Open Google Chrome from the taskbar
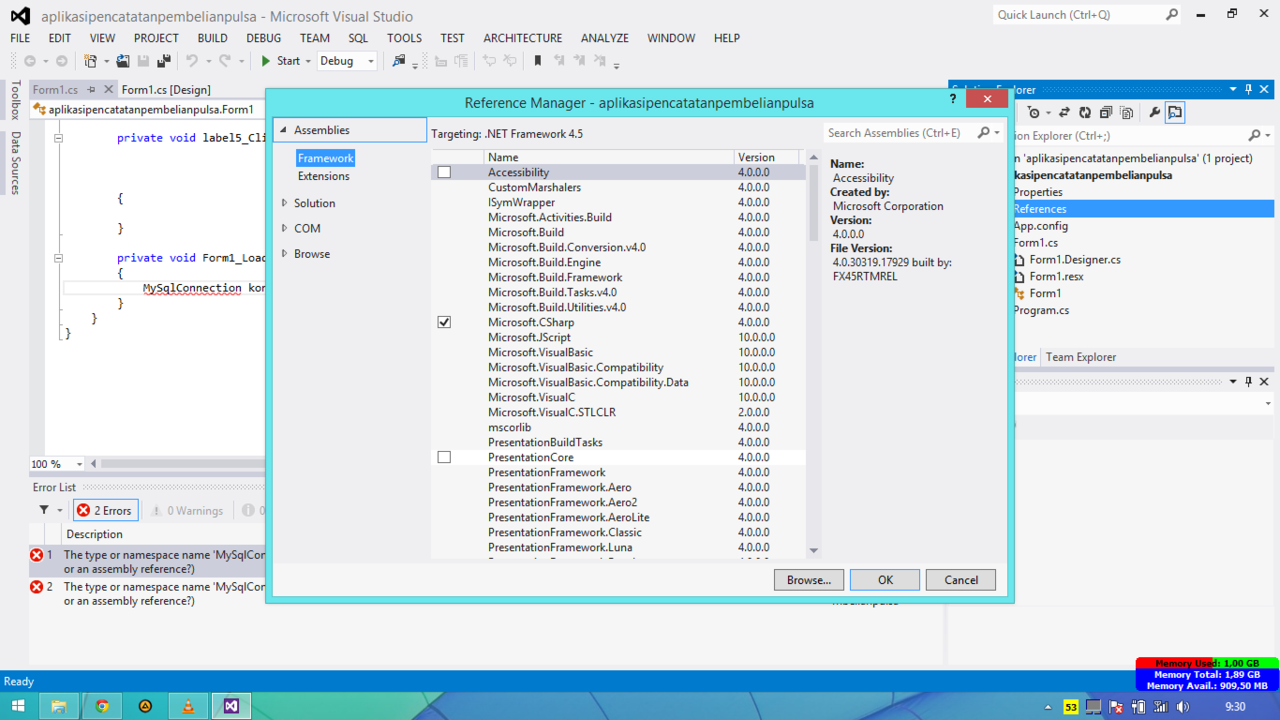The height and width of the screenshot is (720, 1280). click(x=102, y=706)
